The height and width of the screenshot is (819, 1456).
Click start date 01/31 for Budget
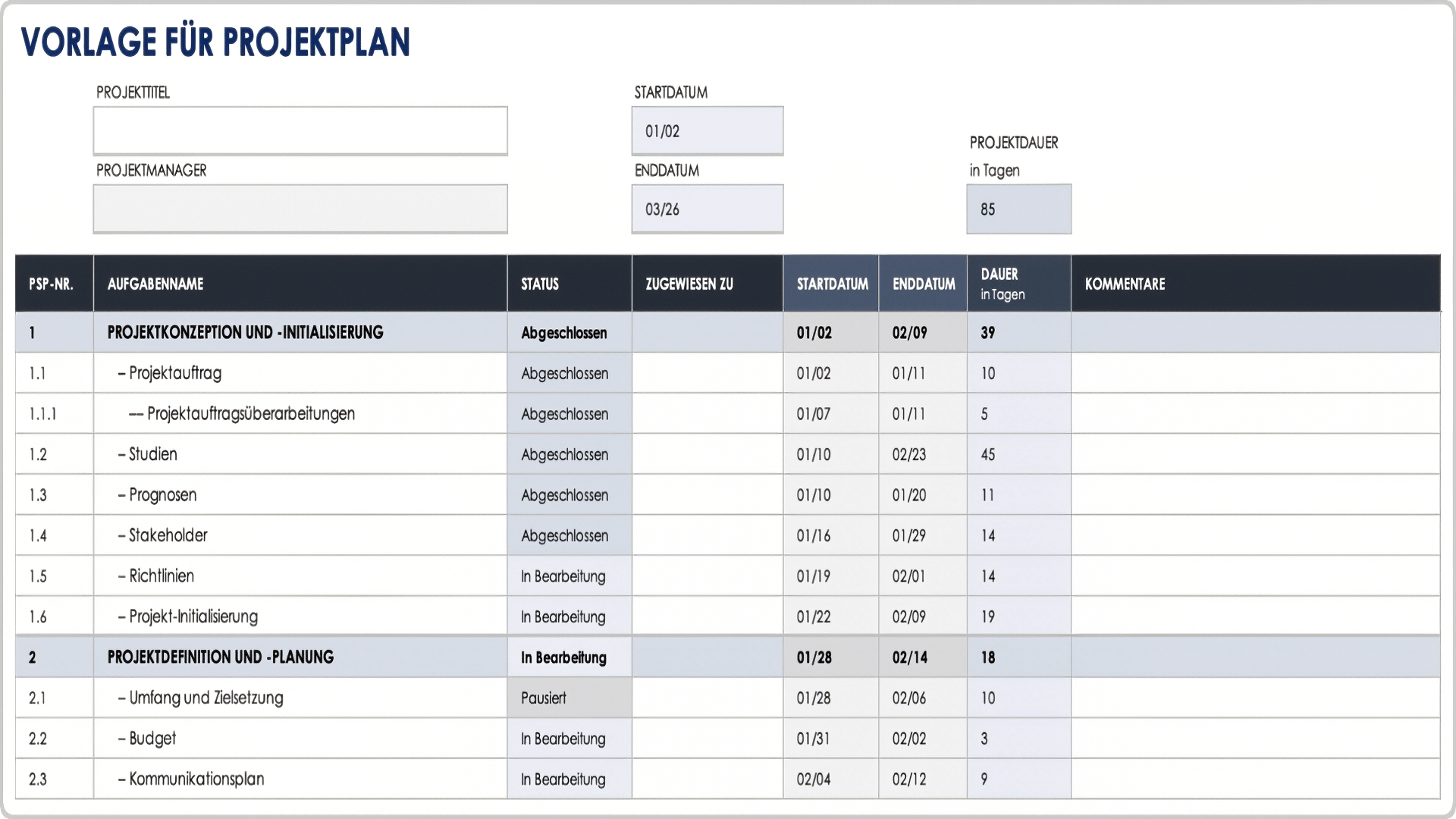click(x=831, y=738)
